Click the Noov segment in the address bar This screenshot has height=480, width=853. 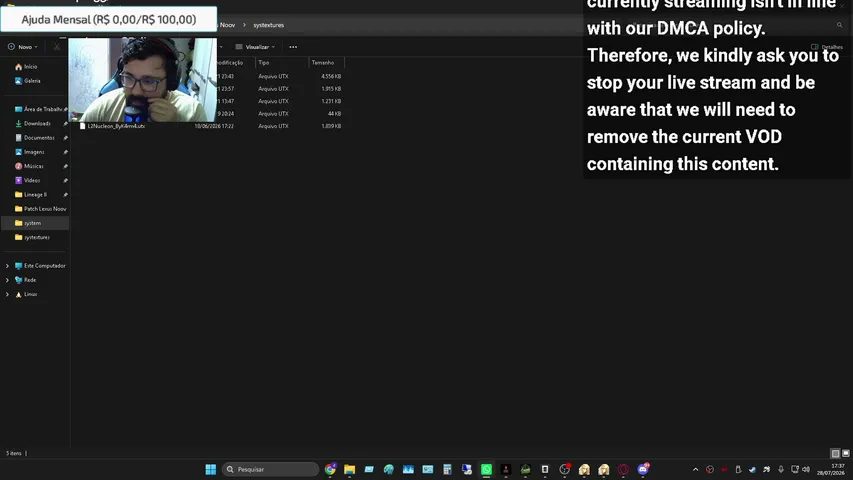(x=227, y=25)
